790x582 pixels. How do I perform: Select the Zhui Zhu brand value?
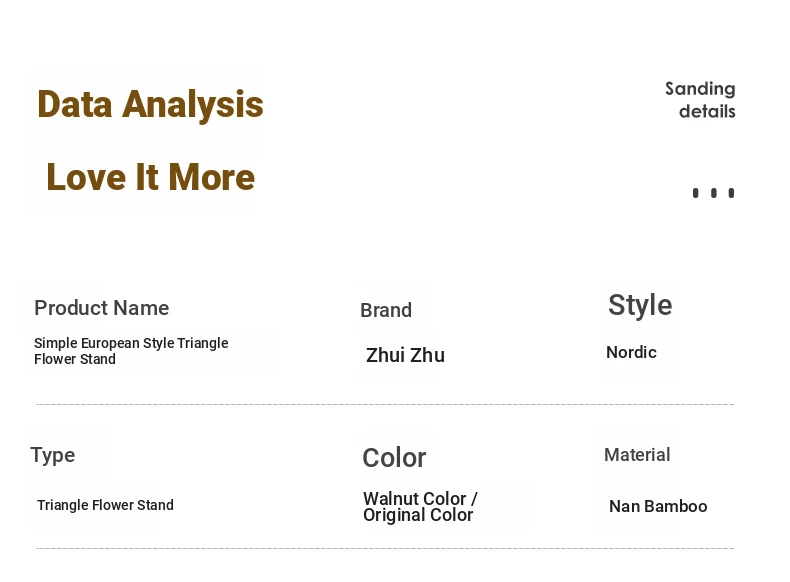click(405, 355)
